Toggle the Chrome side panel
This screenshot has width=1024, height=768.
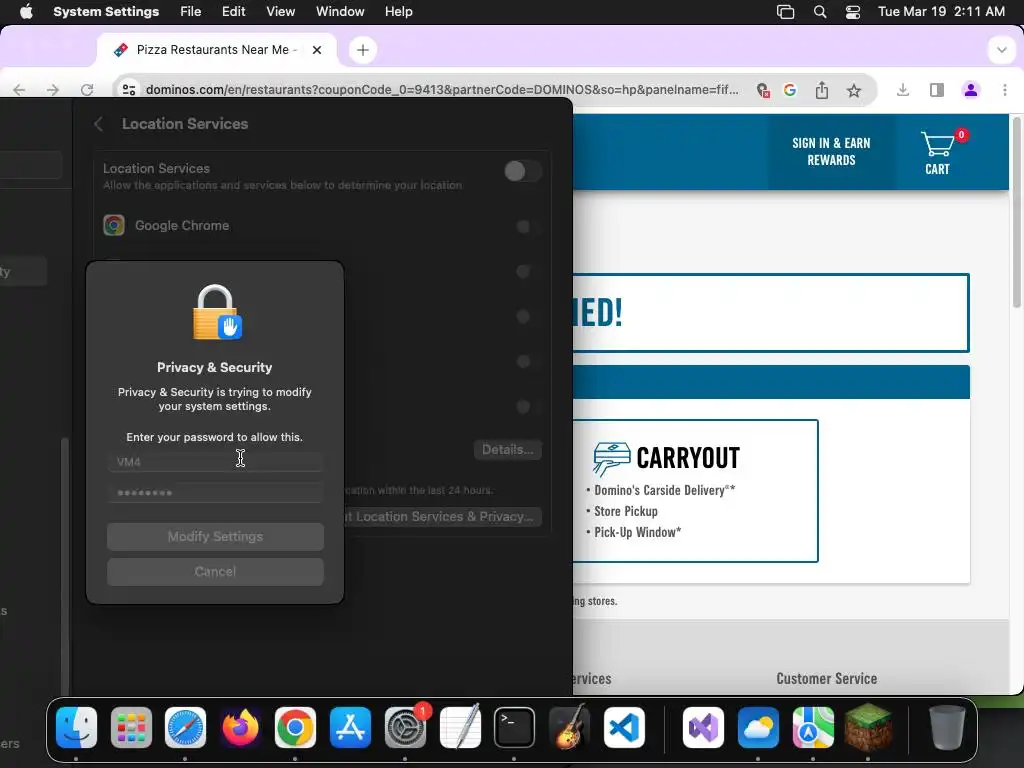point(936,90)
